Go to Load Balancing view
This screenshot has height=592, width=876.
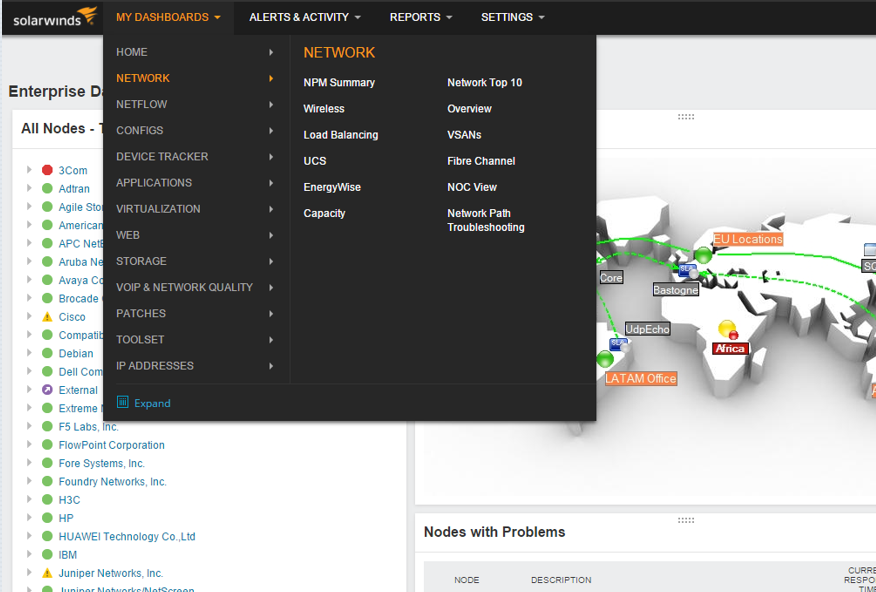(x=341, y=135)
